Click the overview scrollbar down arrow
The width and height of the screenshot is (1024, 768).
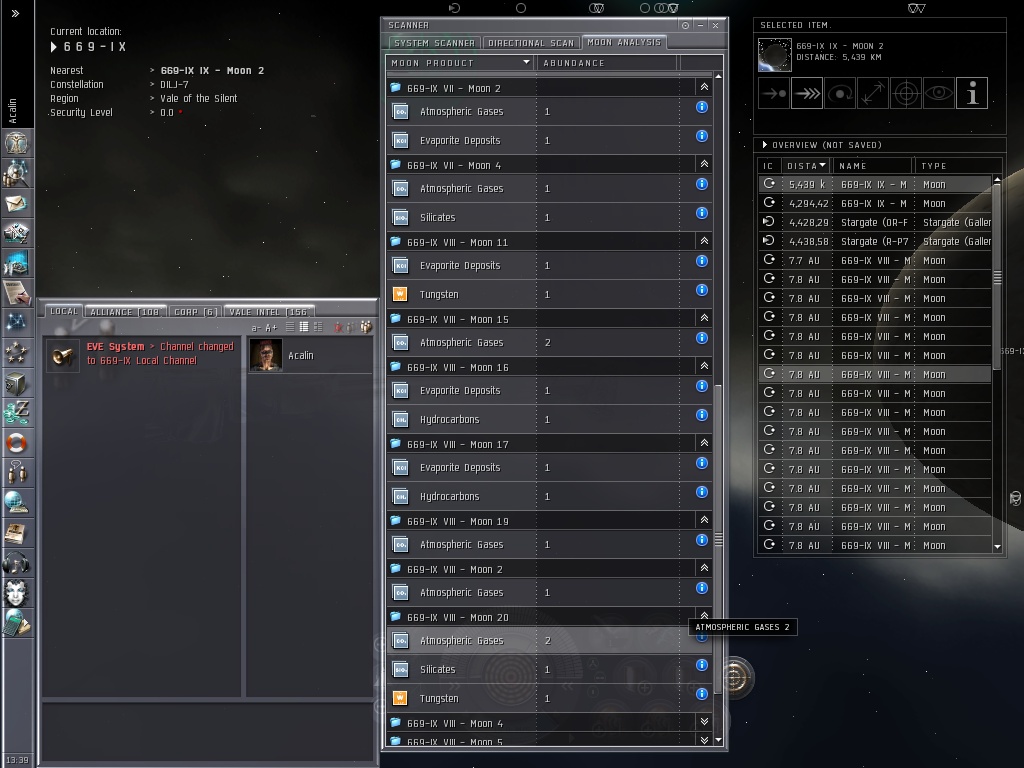click(x=997, y=547)
